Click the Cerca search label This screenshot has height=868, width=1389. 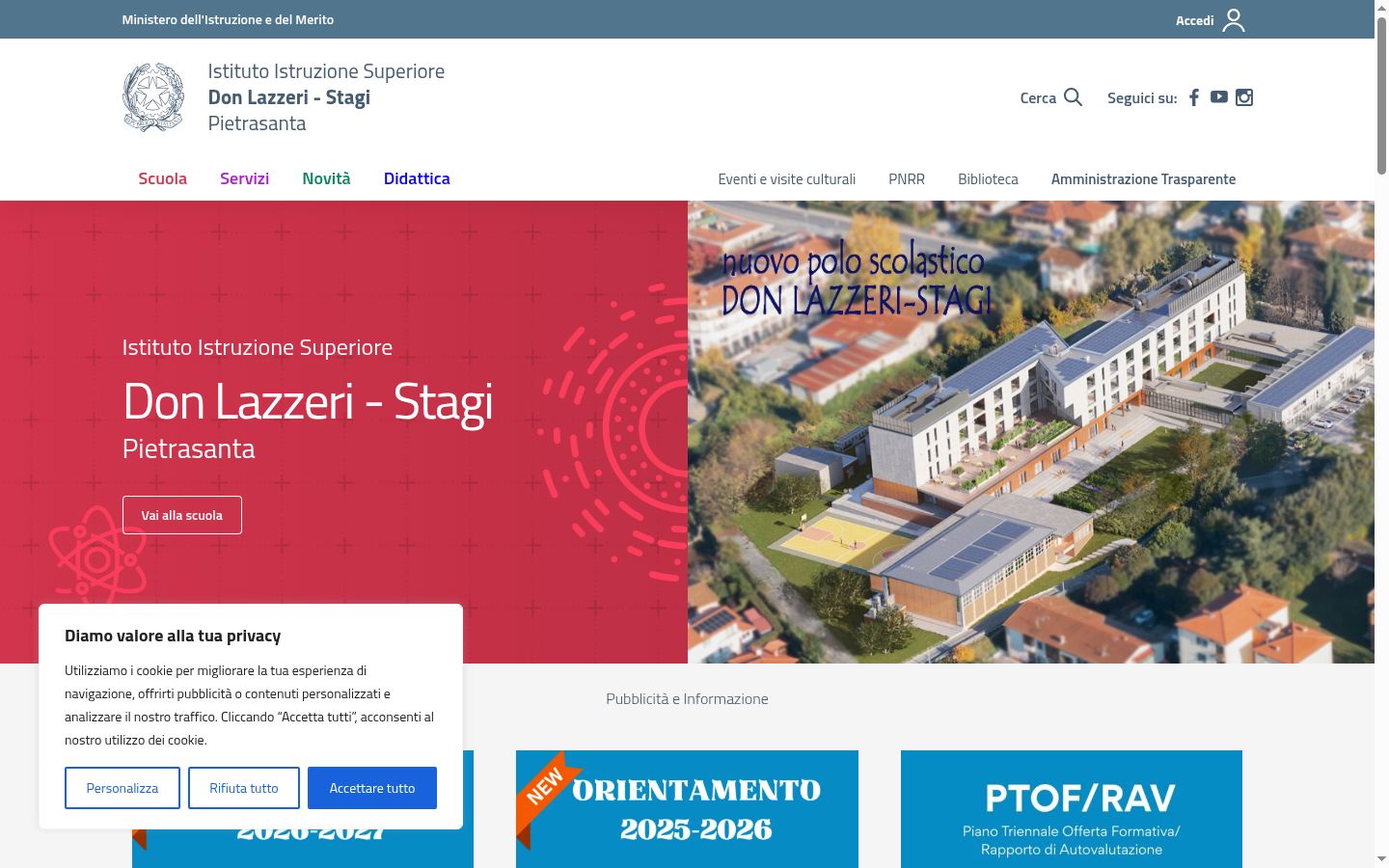coord(1038,97)
